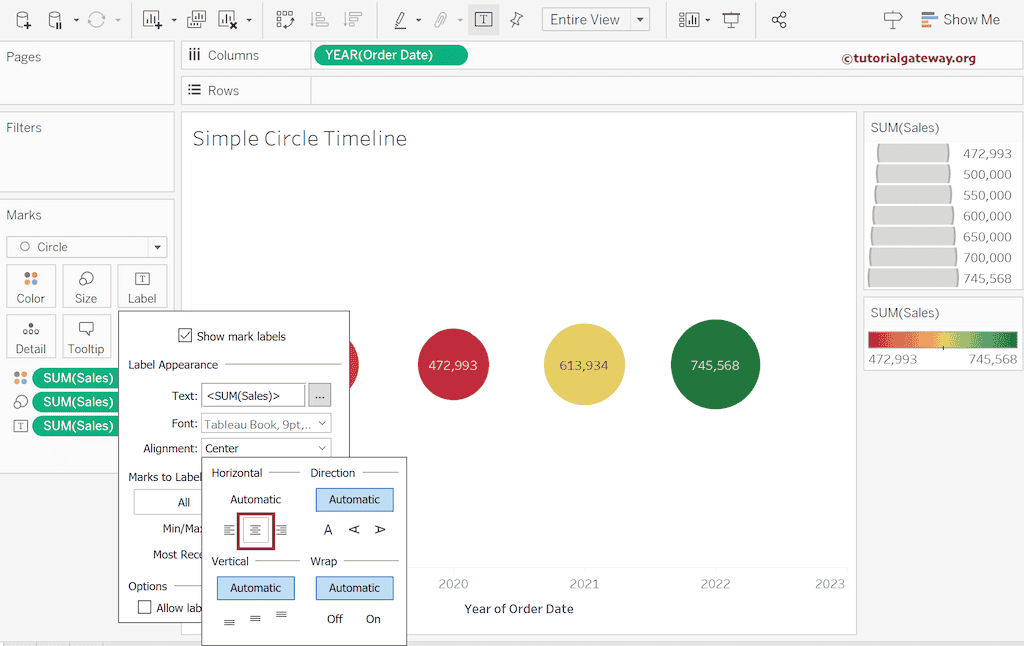This screenshot has height=646, width=1024.
Task: Click the Tooltip card in Marks
Action: [86, 336]
